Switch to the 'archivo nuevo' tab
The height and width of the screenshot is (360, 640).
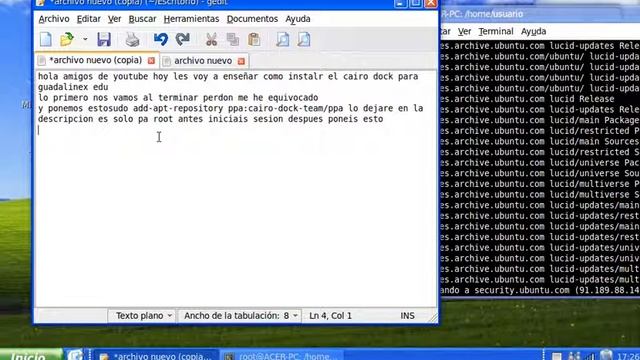[203, 61]
